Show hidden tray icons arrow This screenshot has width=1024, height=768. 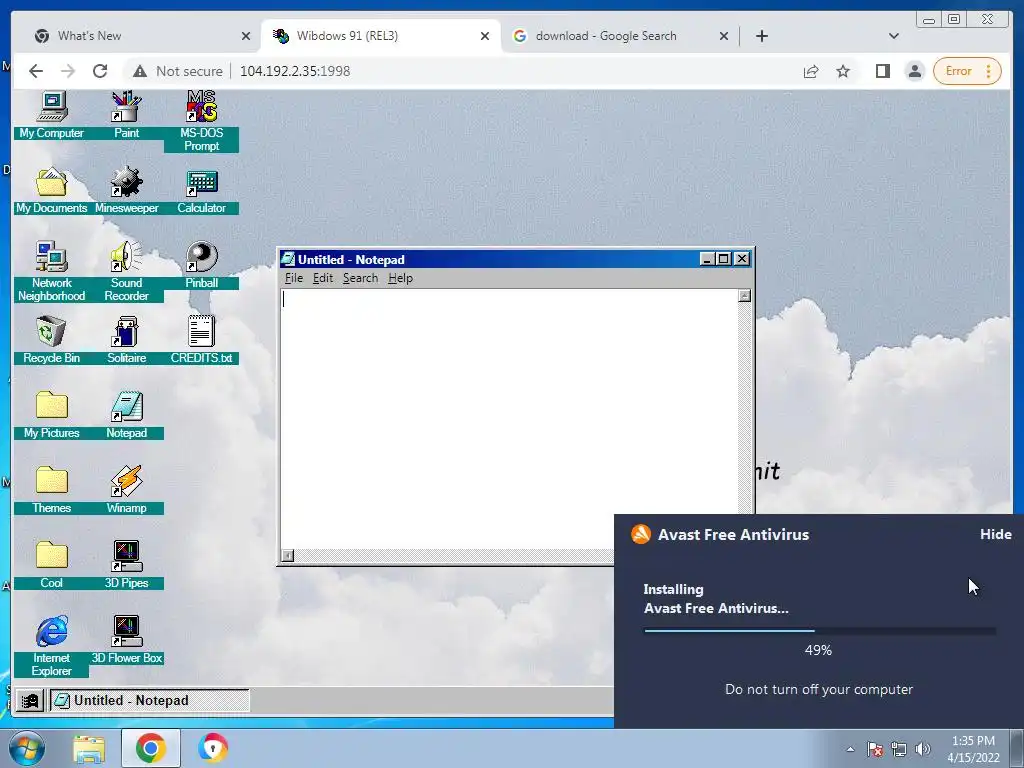pyautogui.click(x=850, y=750)
